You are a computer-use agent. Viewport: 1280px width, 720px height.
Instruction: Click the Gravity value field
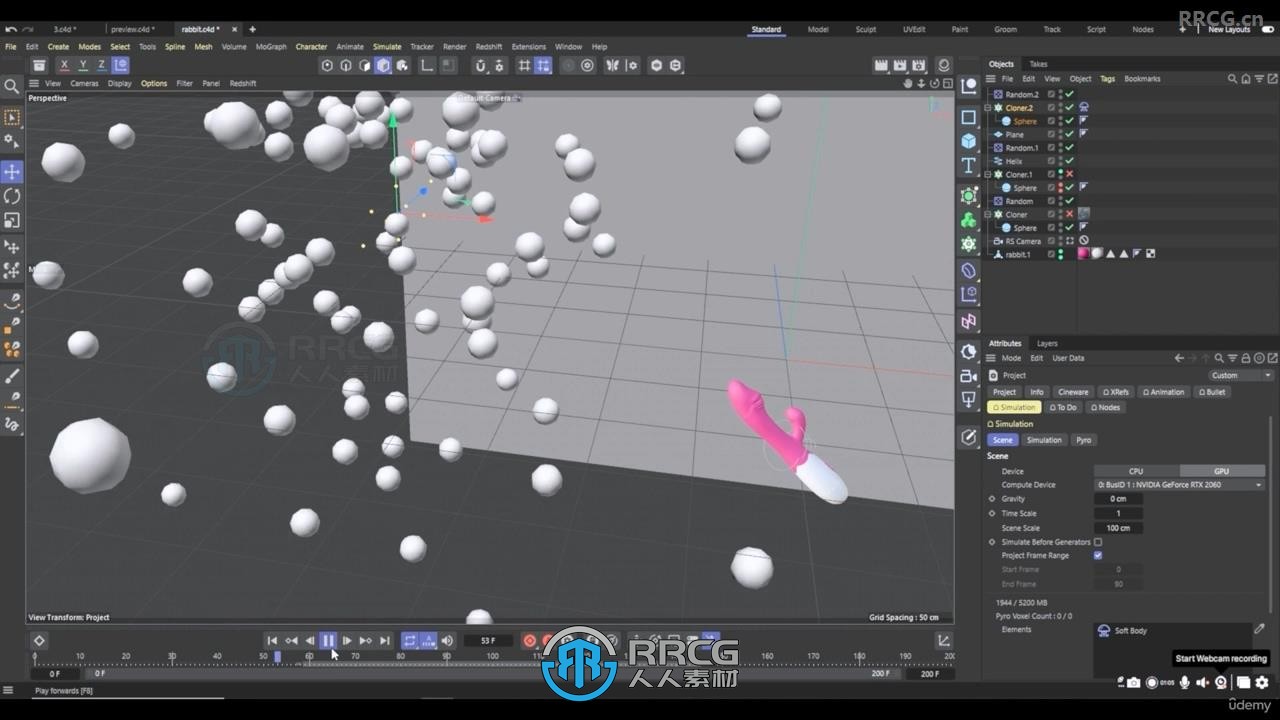(1118, 498)
